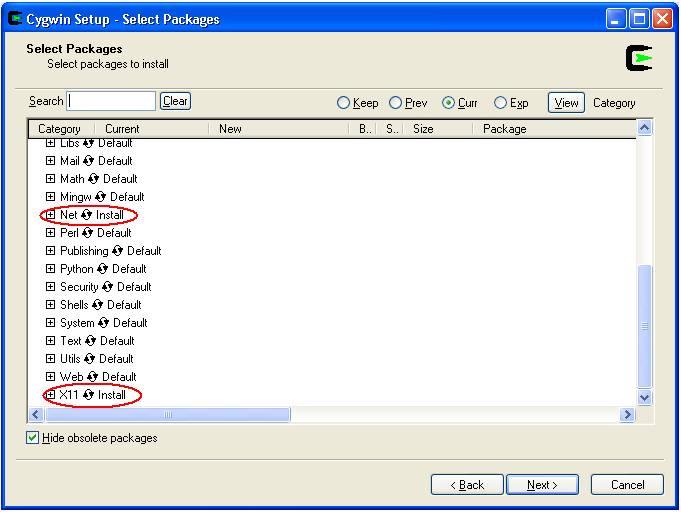This screenshot has height=512, width=681.
Task: Expand the System category
Action: point(50,323)
